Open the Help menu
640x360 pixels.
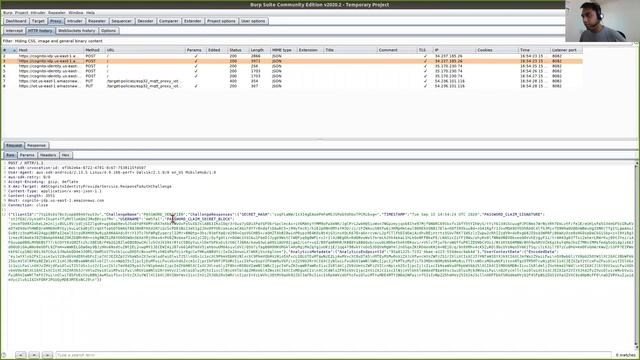[90, 13]
